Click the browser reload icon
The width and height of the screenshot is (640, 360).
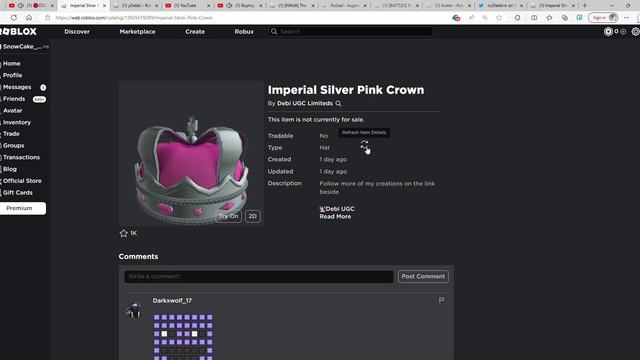[14, 18]
